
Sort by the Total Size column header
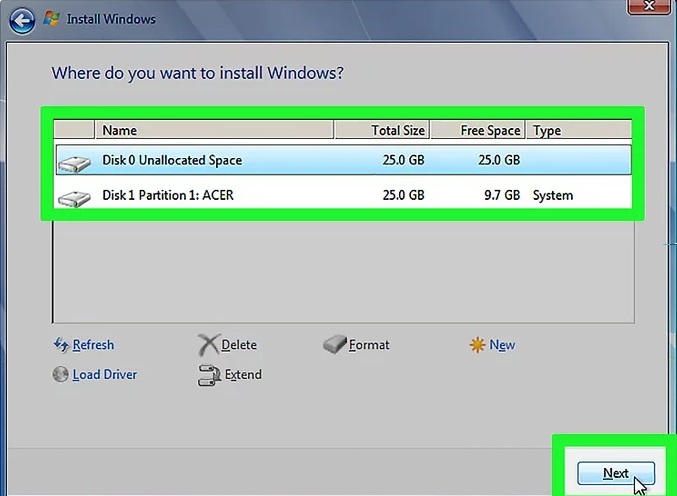coord(382,130)
